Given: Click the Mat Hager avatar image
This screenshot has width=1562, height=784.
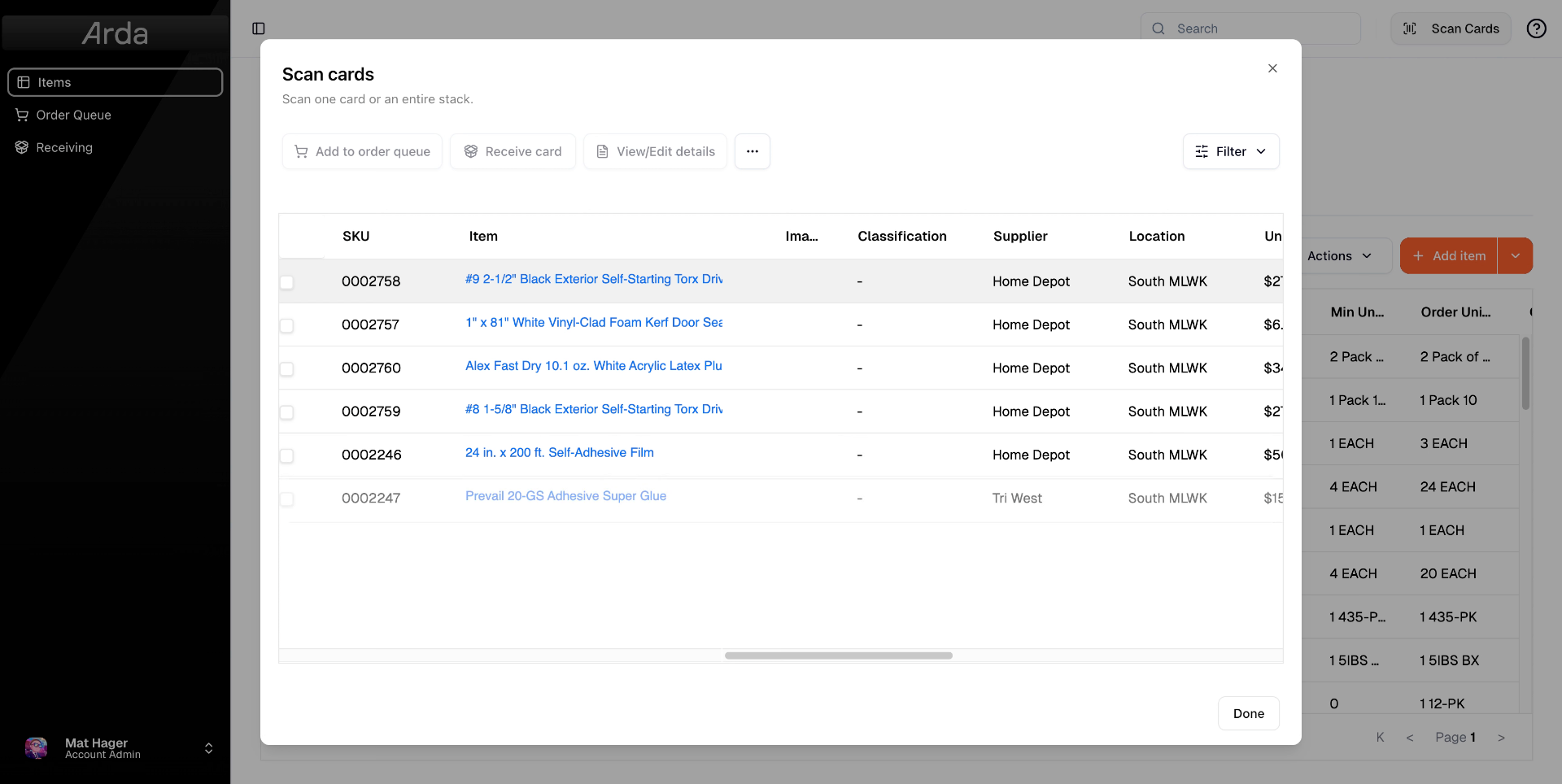Looking at the screenshot, I should coord(36,748).
